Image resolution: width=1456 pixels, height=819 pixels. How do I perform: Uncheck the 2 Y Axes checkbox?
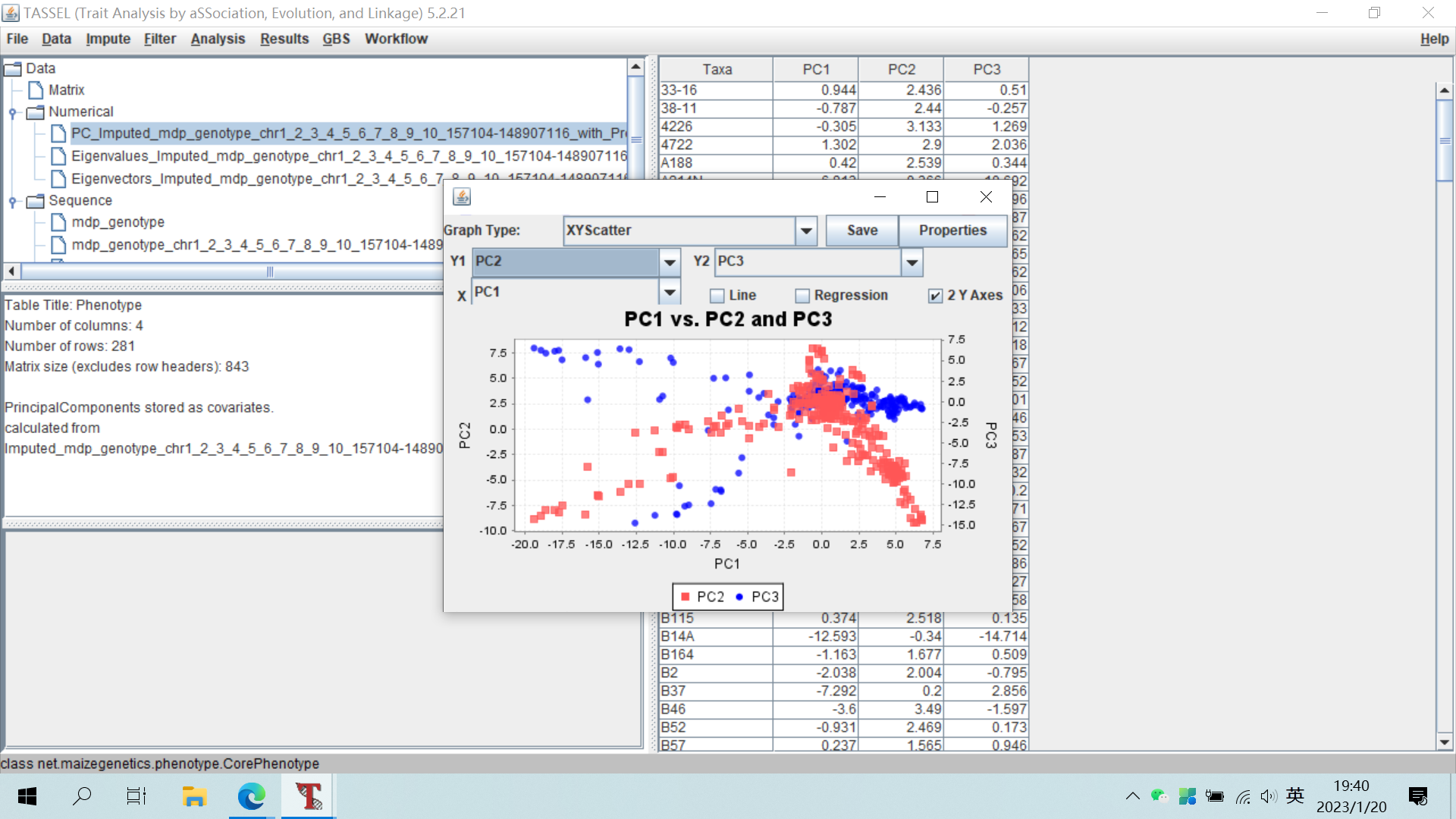tap(936, 296)
